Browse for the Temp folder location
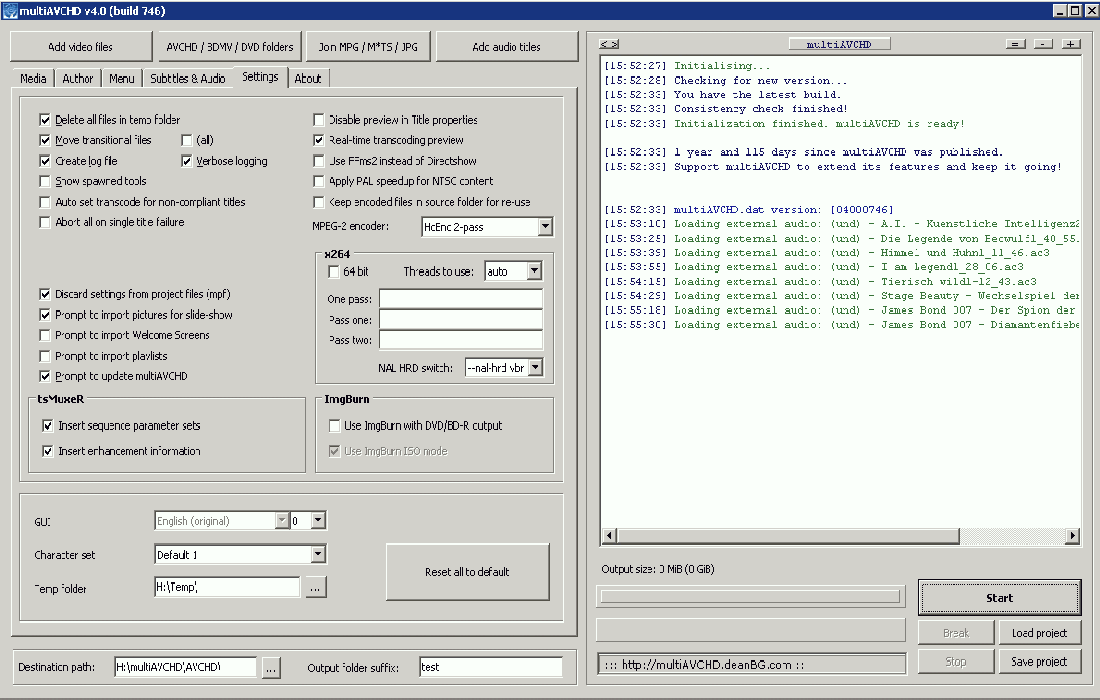Image resolution: width=1100 pixels, height=700 pixels. coord(315,588)
